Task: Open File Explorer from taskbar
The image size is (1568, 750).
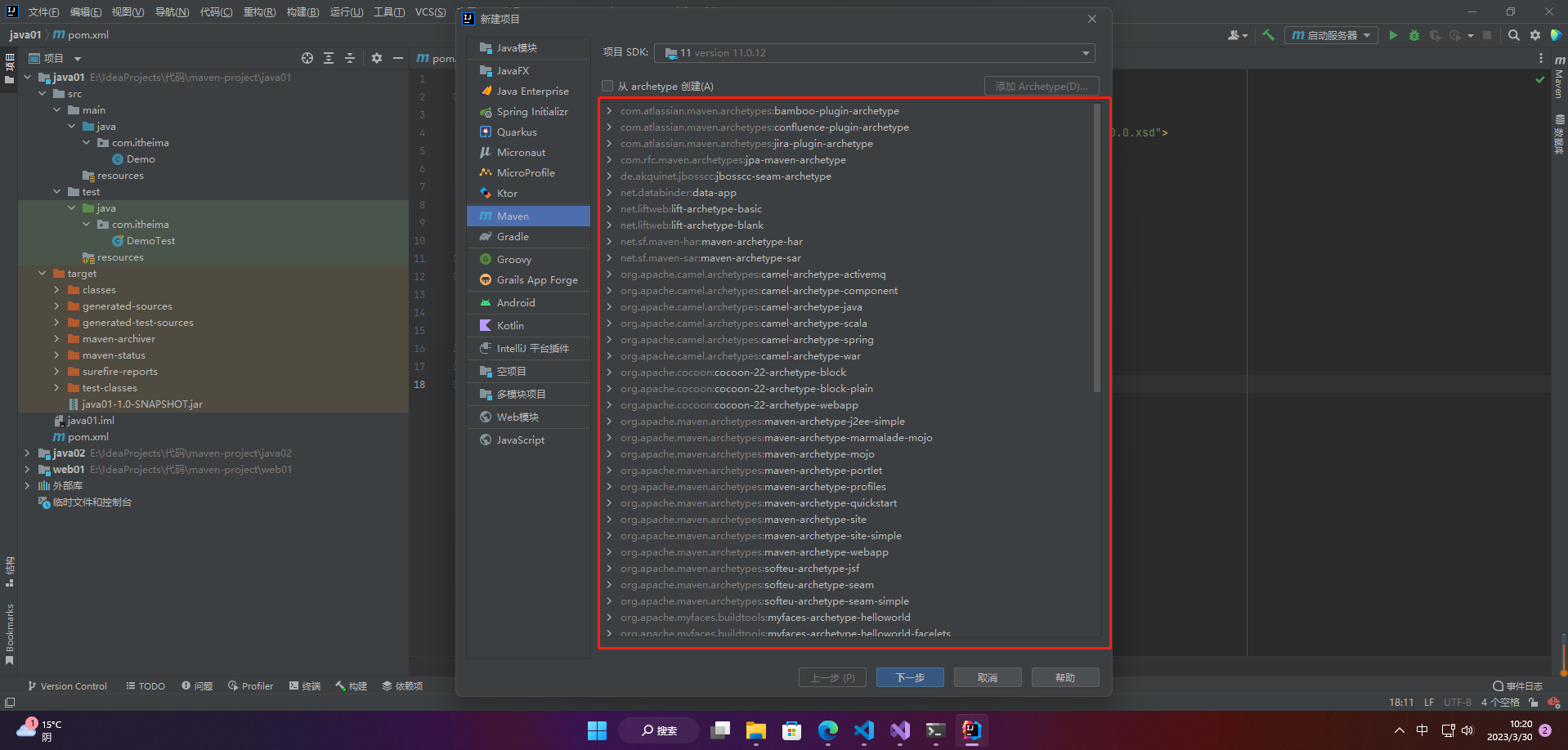Action: coord(755,730)
